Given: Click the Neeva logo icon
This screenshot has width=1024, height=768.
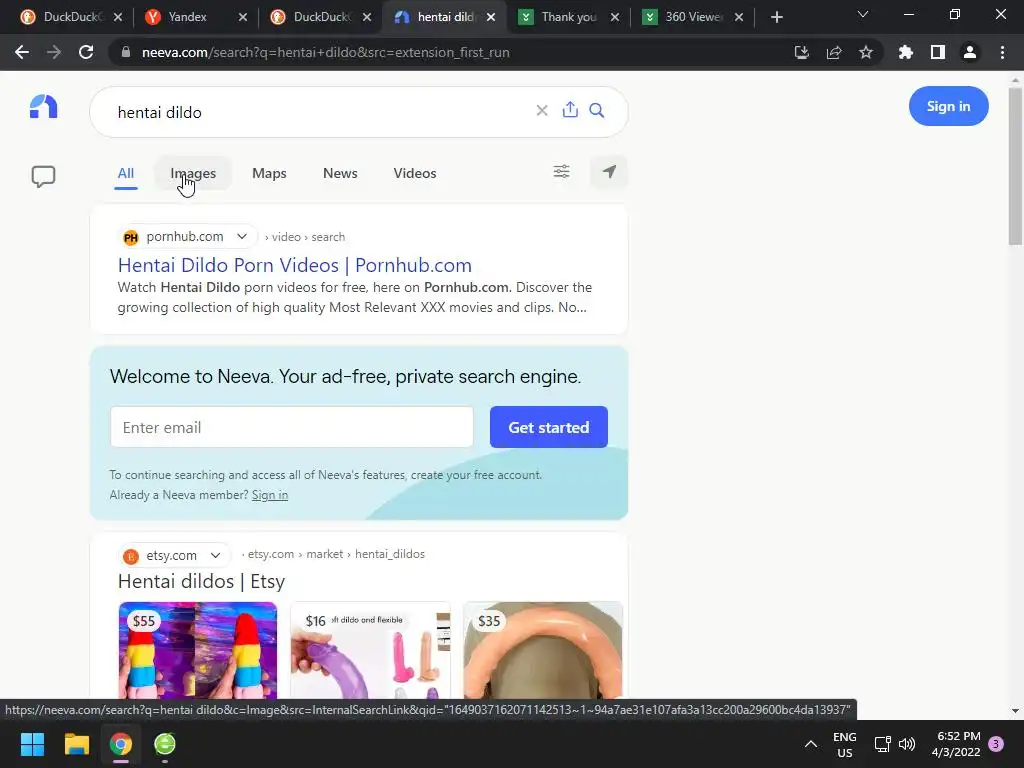Looking at the screenshot, I should pos(44,106).
